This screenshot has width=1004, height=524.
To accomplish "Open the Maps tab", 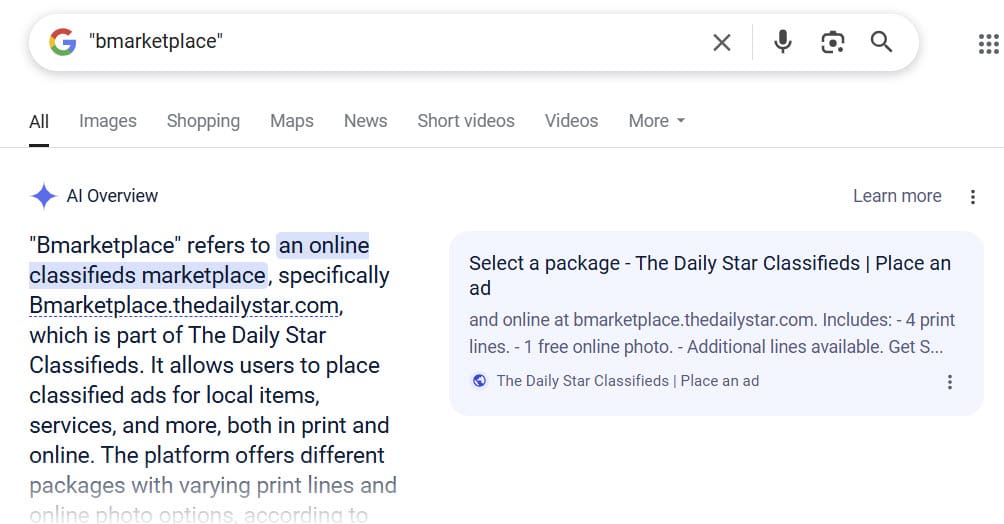I will [291, 121].
